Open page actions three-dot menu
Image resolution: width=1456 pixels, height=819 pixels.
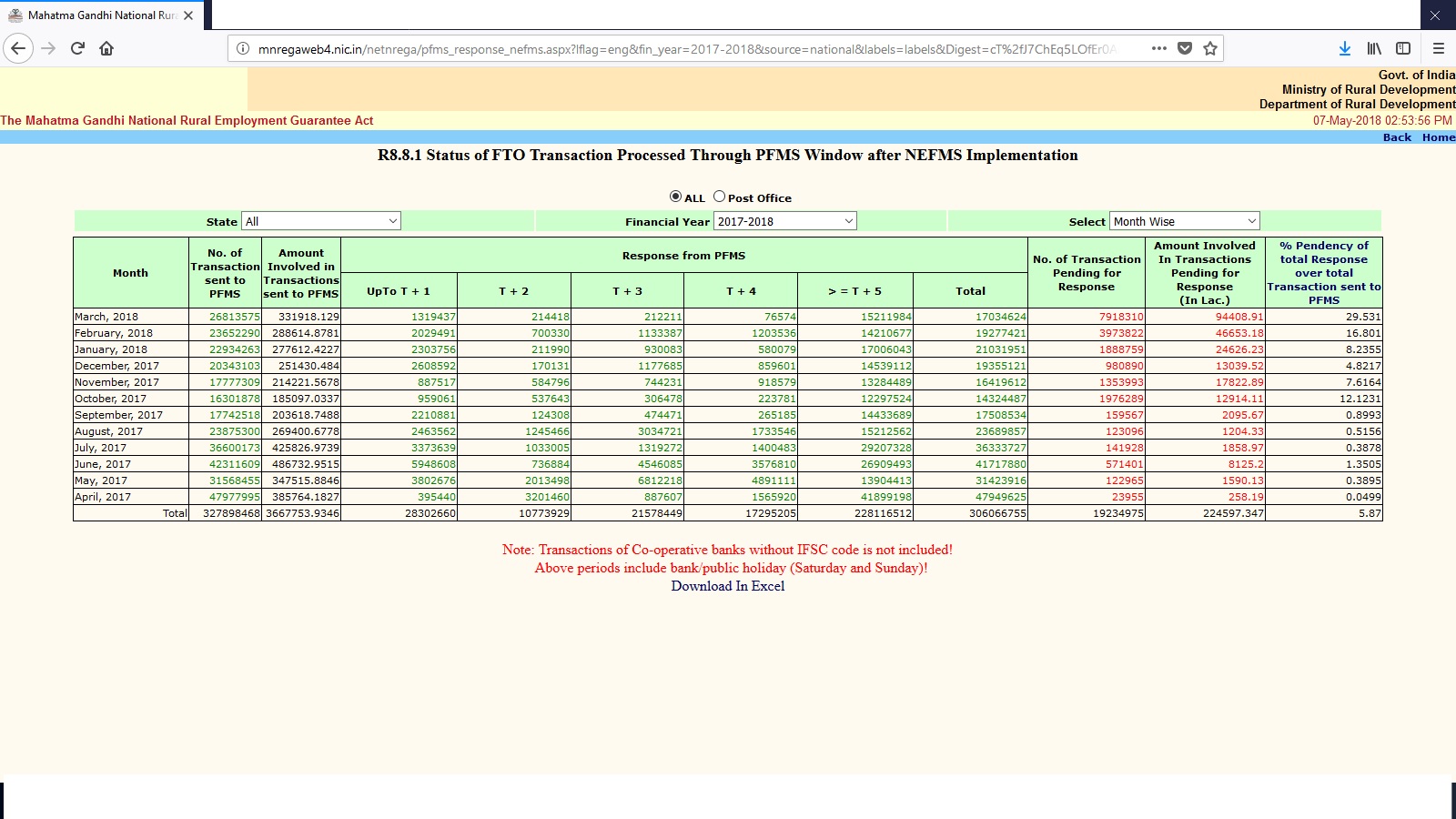[x=1158, y=48]
